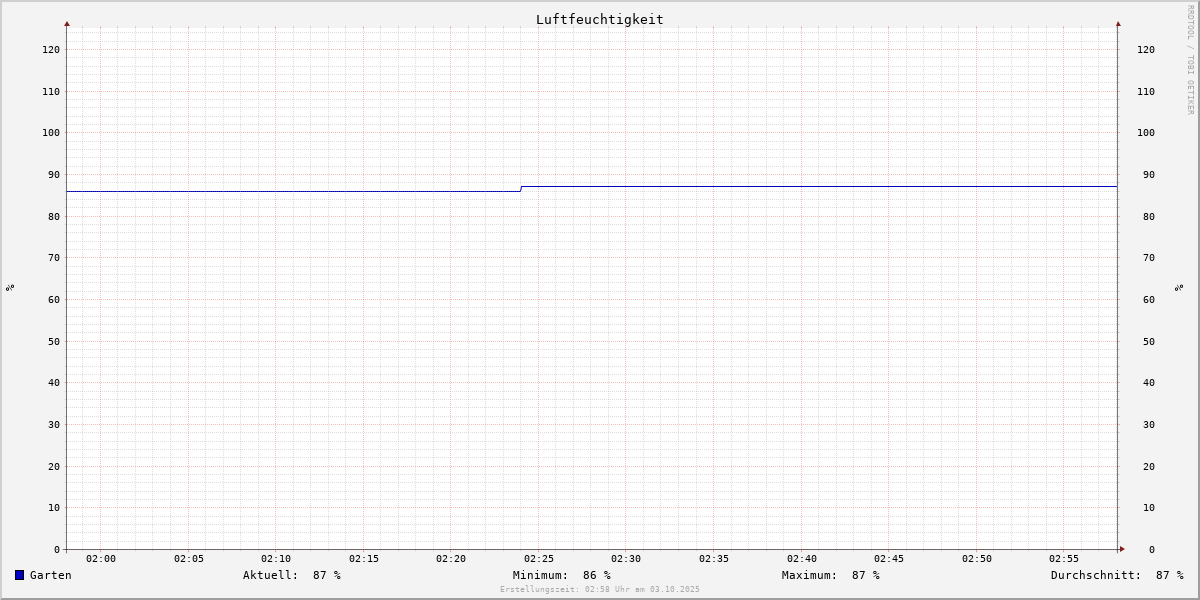
Task: Click the blue Garten legend color swatch
Action: coord(19,575)
